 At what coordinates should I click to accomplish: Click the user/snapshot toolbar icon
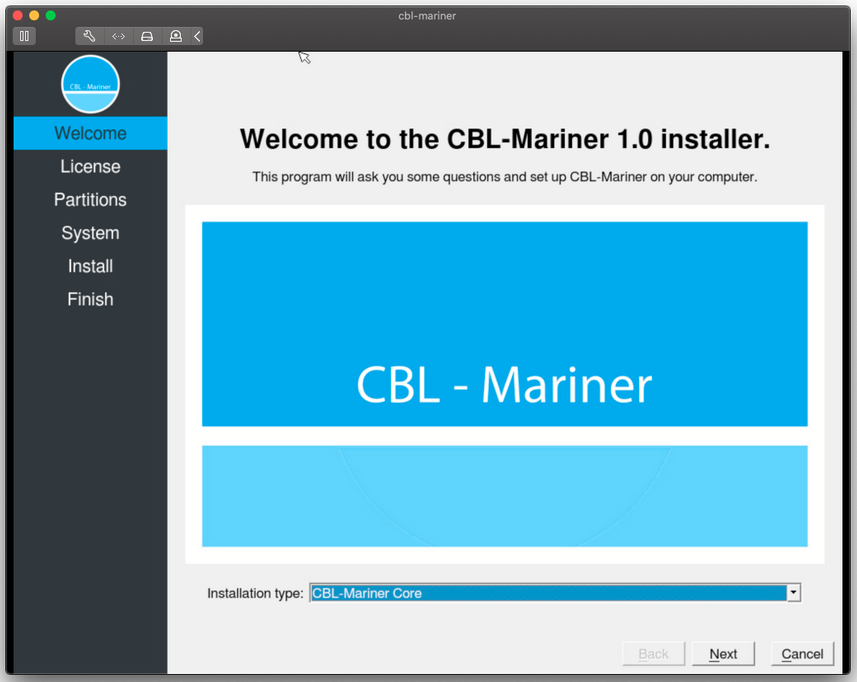click(175, 36)
